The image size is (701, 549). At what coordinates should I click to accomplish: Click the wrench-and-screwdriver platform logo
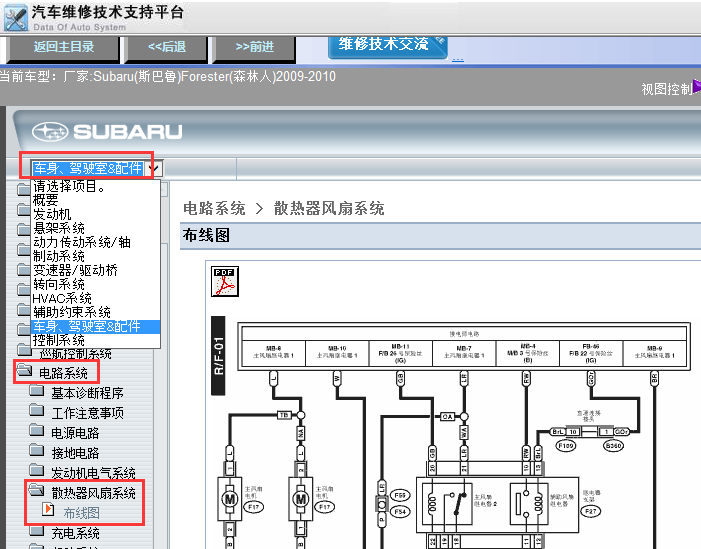(16, 18)
